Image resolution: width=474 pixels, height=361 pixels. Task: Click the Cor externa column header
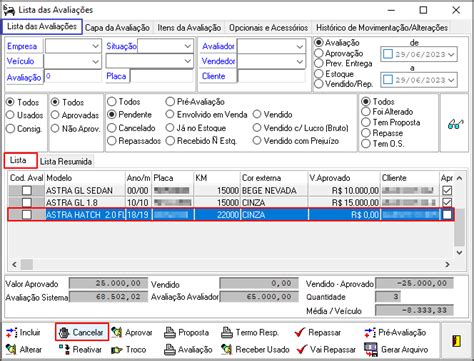tap(274, 178)
